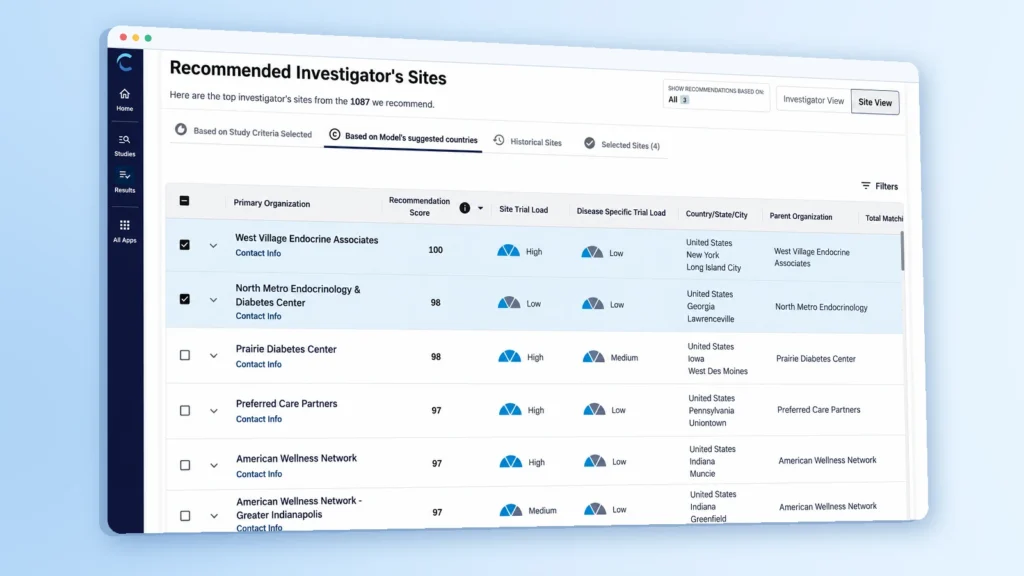Click the Recommendation Score info icon
1024x576 pixels.
point(464,208)
